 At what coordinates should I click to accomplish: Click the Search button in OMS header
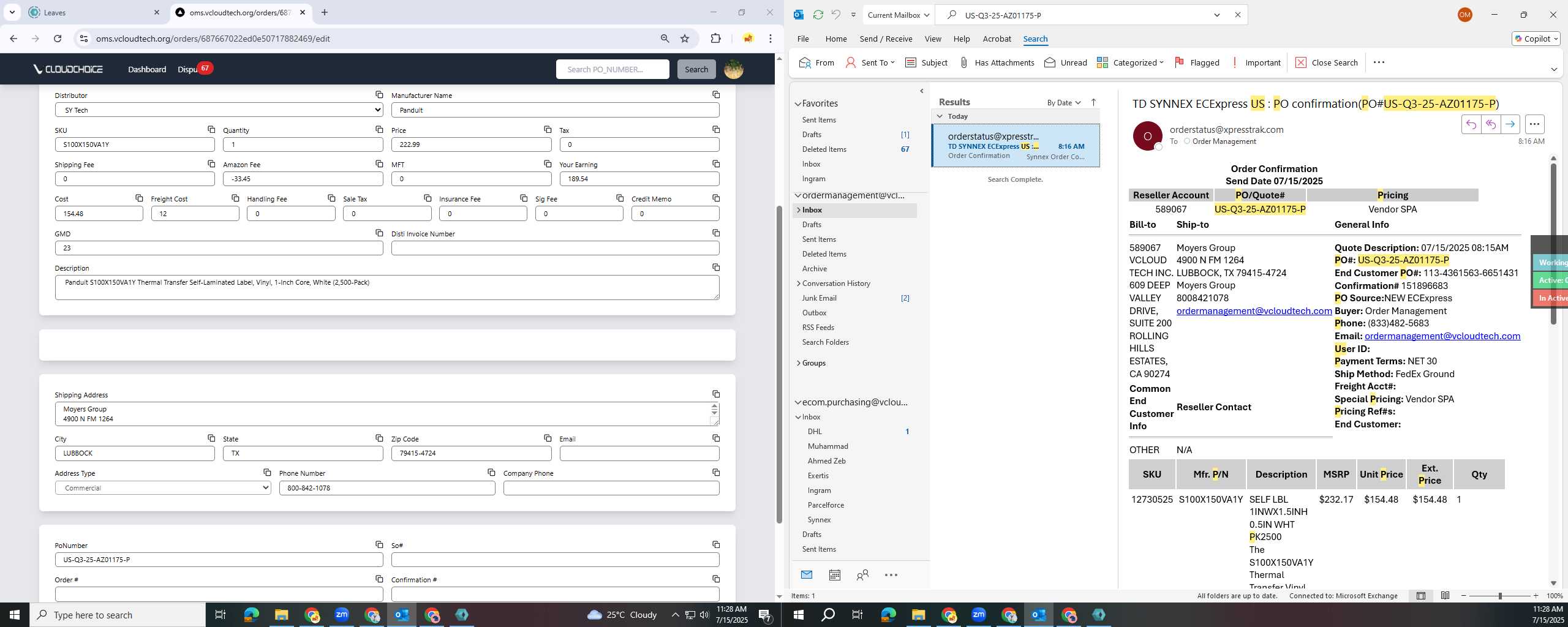point(696,69)
